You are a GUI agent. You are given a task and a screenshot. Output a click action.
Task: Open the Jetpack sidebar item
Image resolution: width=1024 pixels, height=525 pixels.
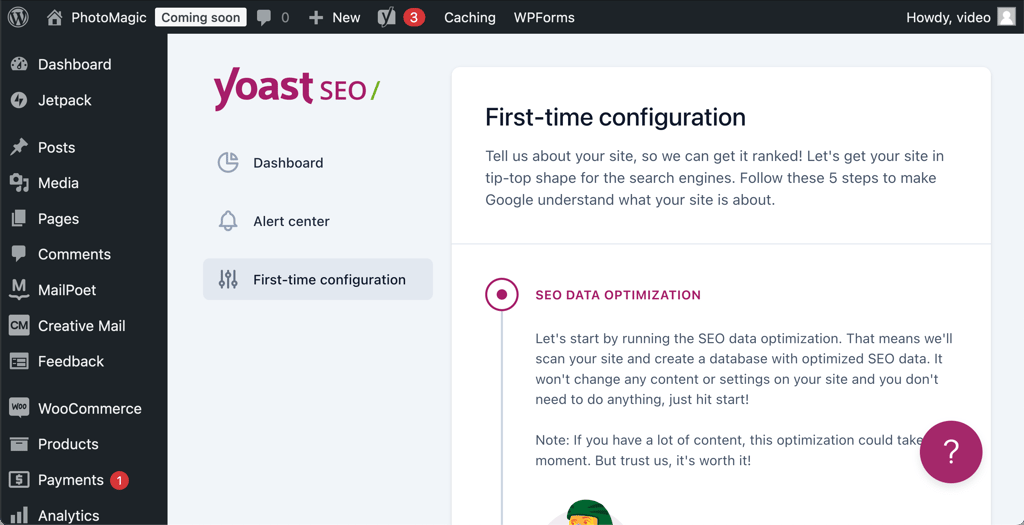click(65, 101)
